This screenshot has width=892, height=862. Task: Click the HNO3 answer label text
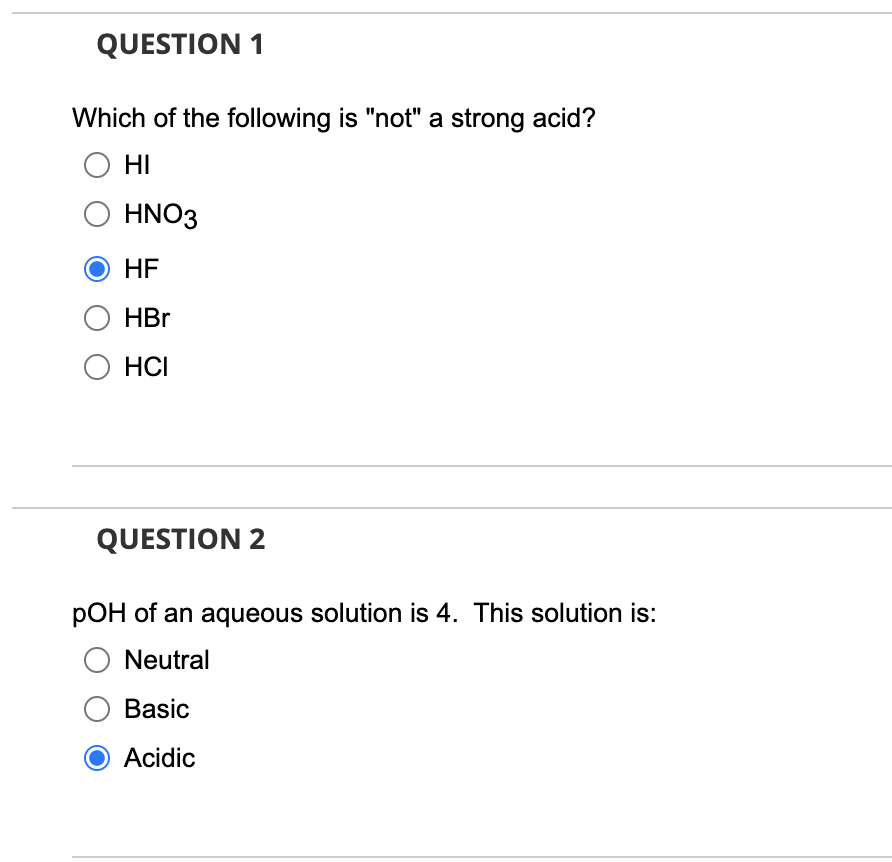point(160,214)
